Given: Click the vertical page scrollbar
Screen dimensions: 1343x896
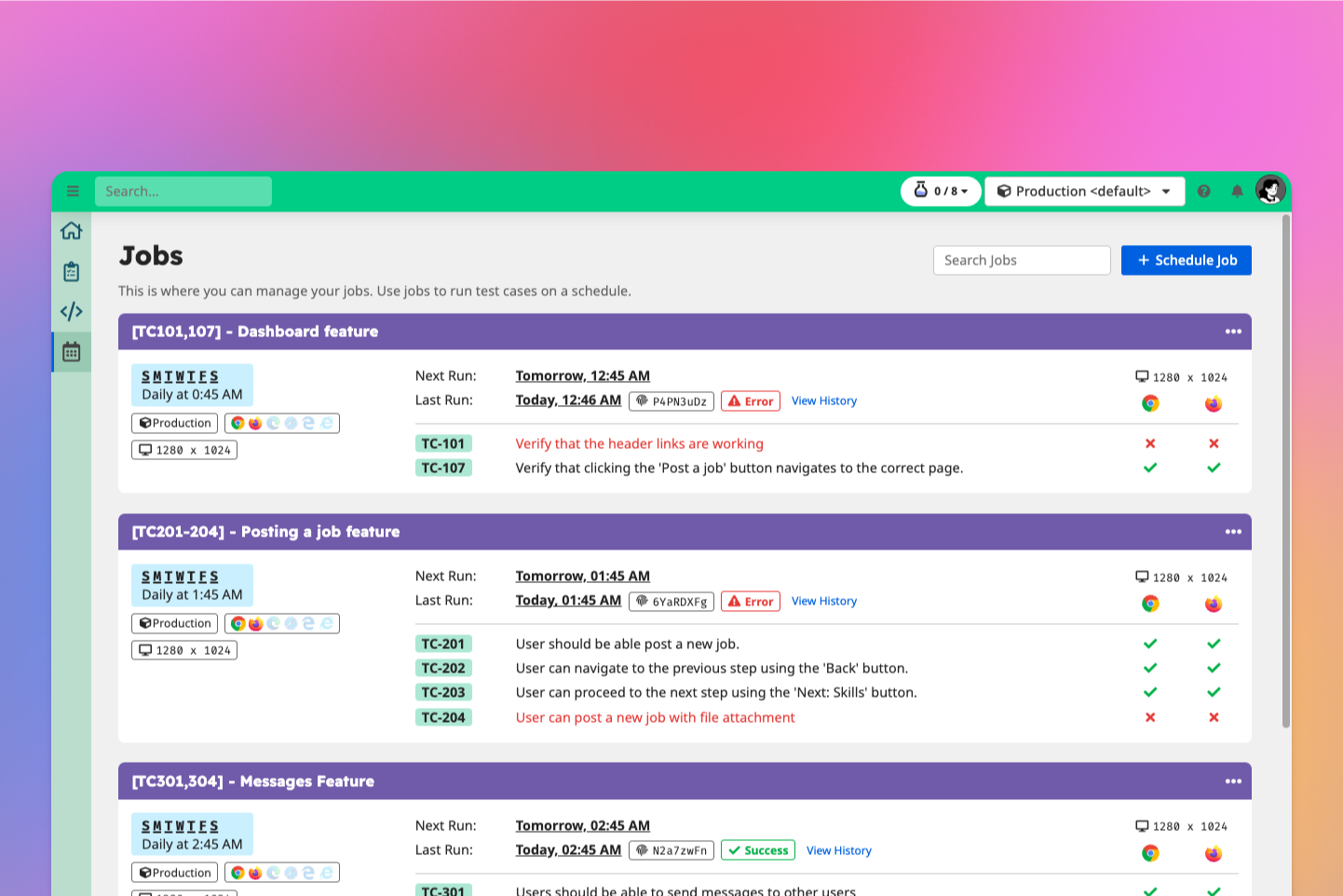Looking at the screenshot, I should tap(1286, 470).
